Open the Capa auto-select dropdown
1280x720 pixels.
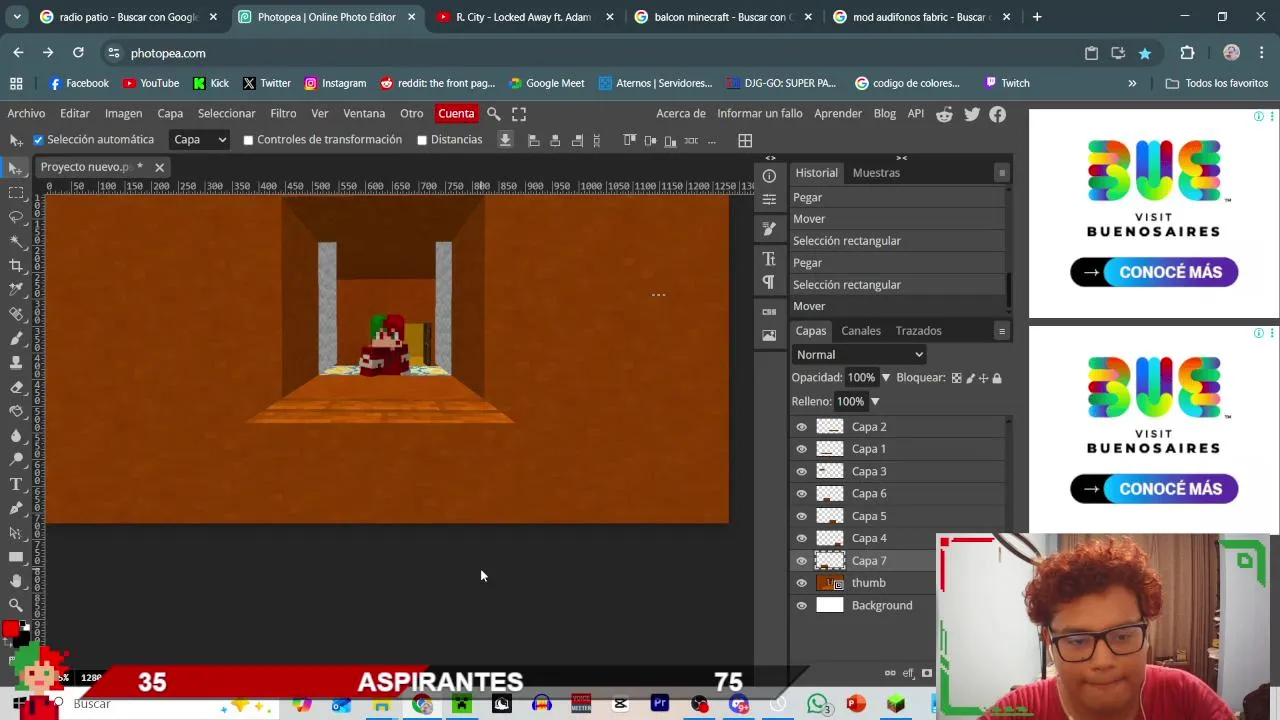[199, 140]
